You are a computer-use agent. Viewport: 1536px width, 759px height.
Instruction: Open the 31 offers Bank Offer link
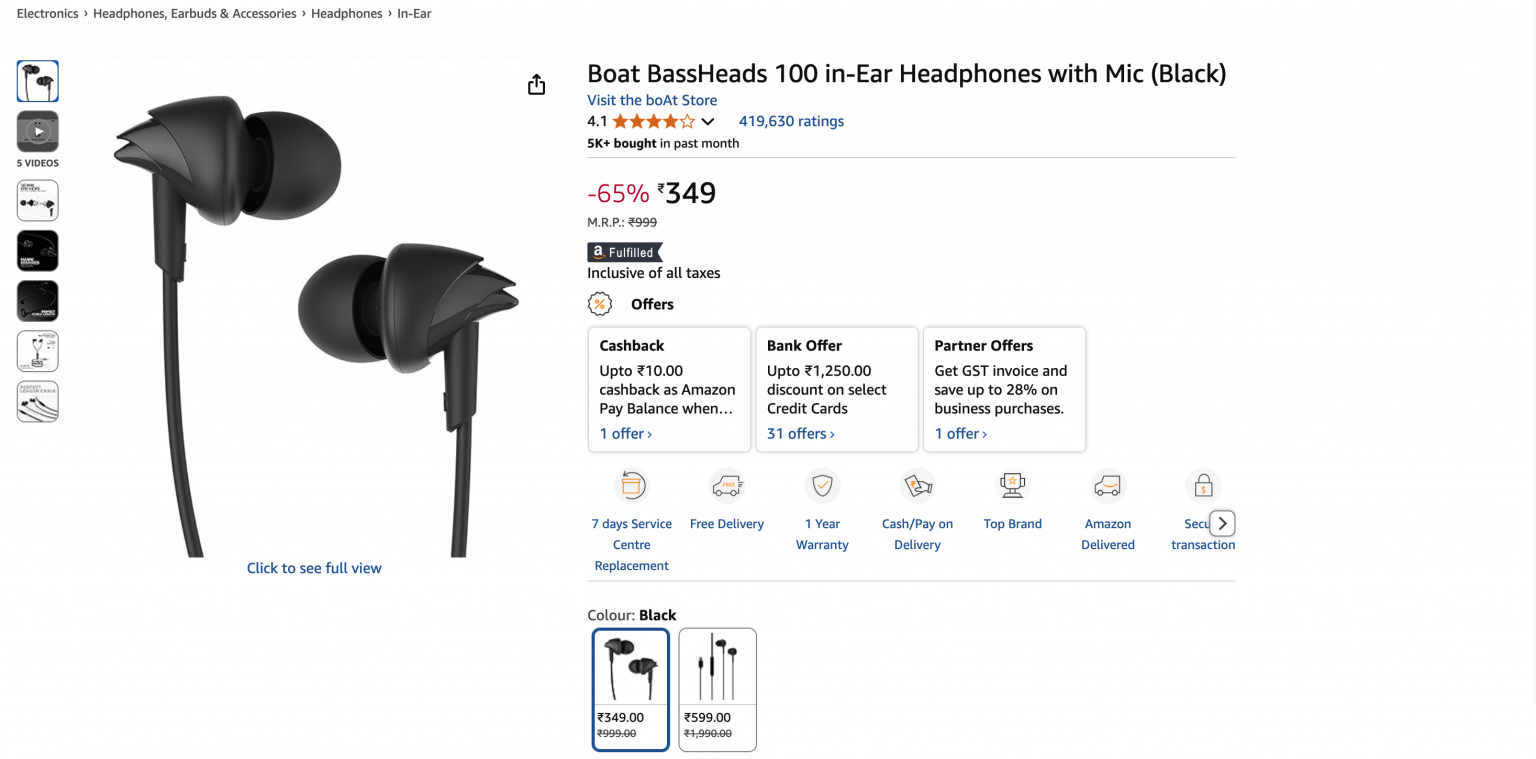point(800,434)
